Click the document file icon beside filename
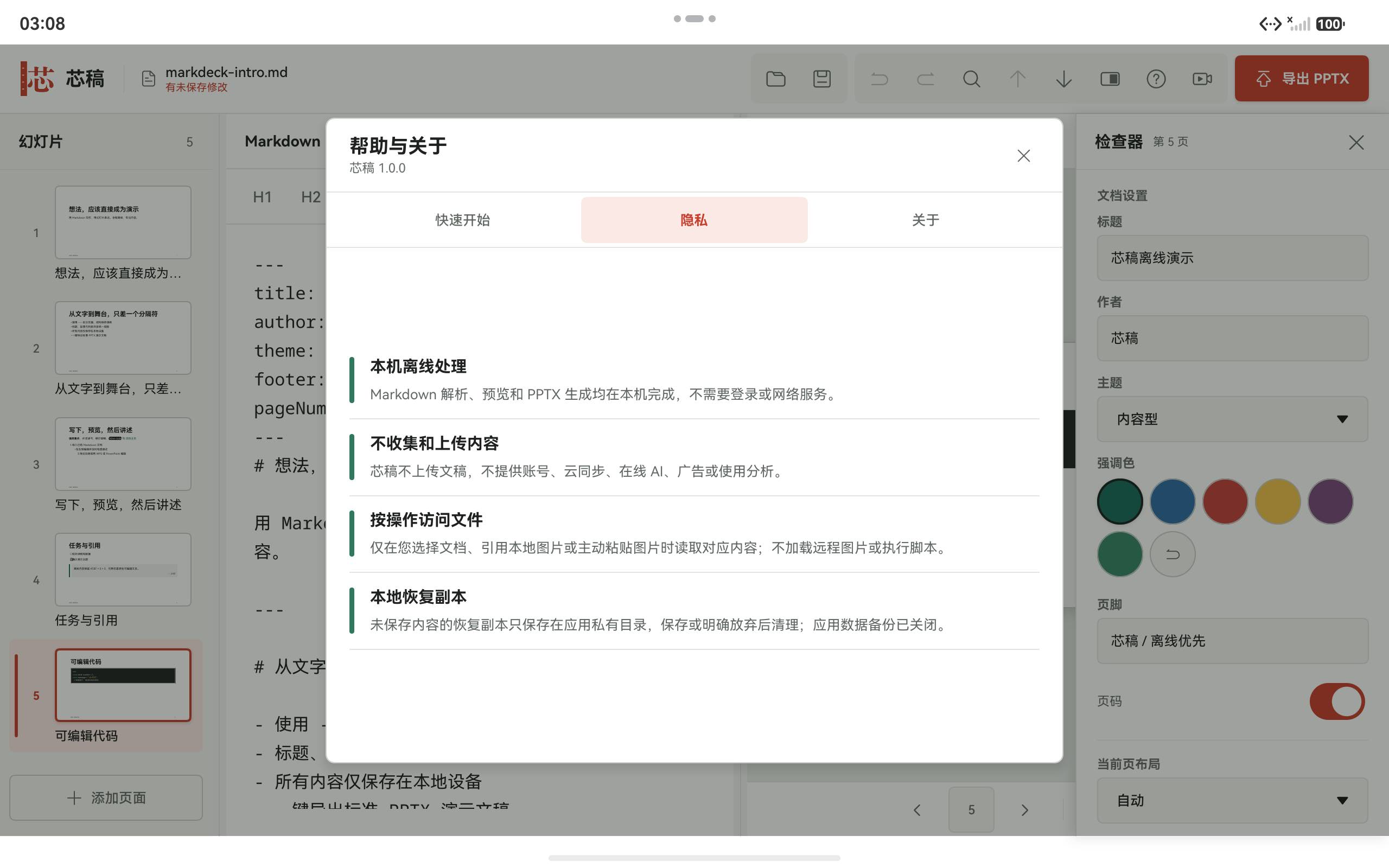The image size is (1389, 868). click(148, 79)
